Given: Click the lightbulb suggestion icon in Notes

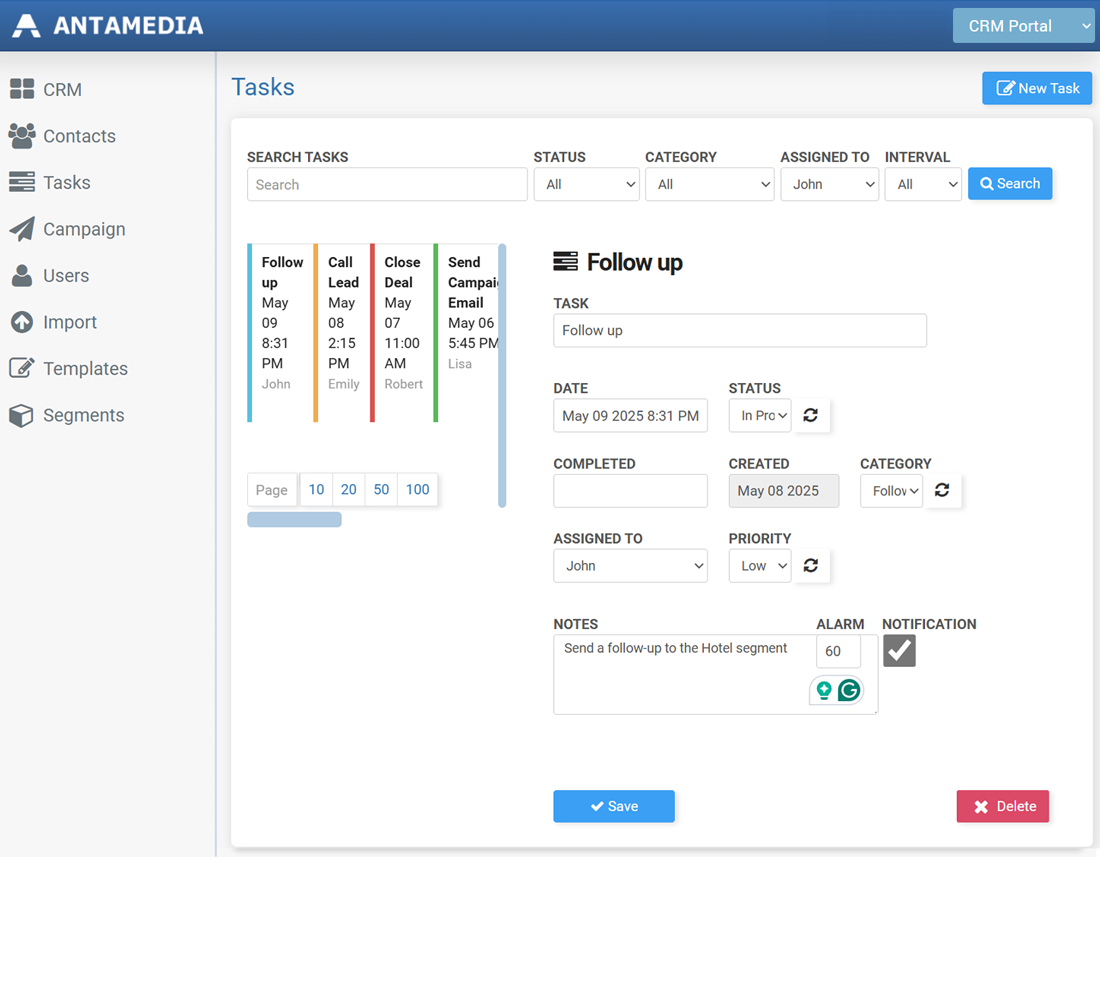Looking at the screenshot, I should point(824,690).
